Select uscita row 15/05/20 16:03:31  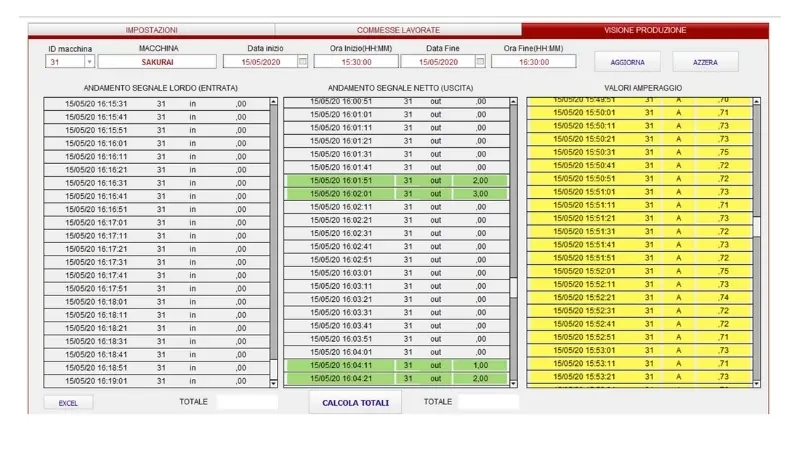point(396,312)
